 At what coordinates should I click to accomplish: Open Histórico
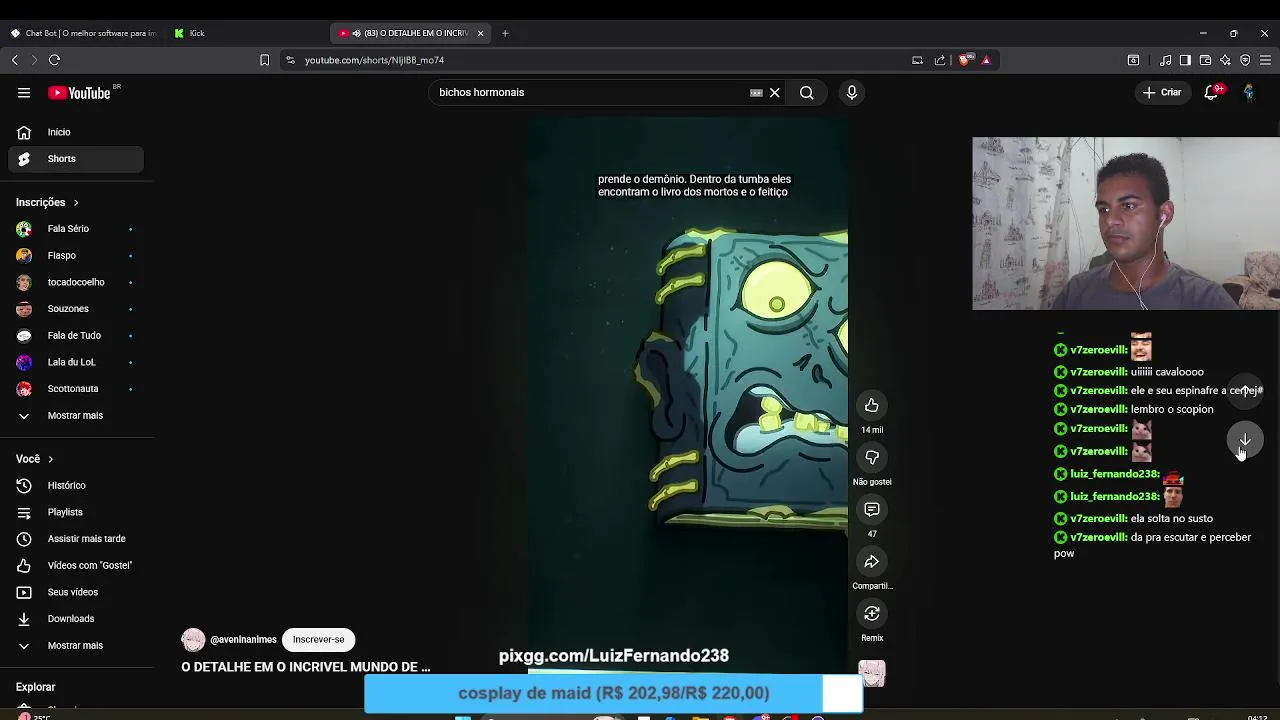click(76, 486)
